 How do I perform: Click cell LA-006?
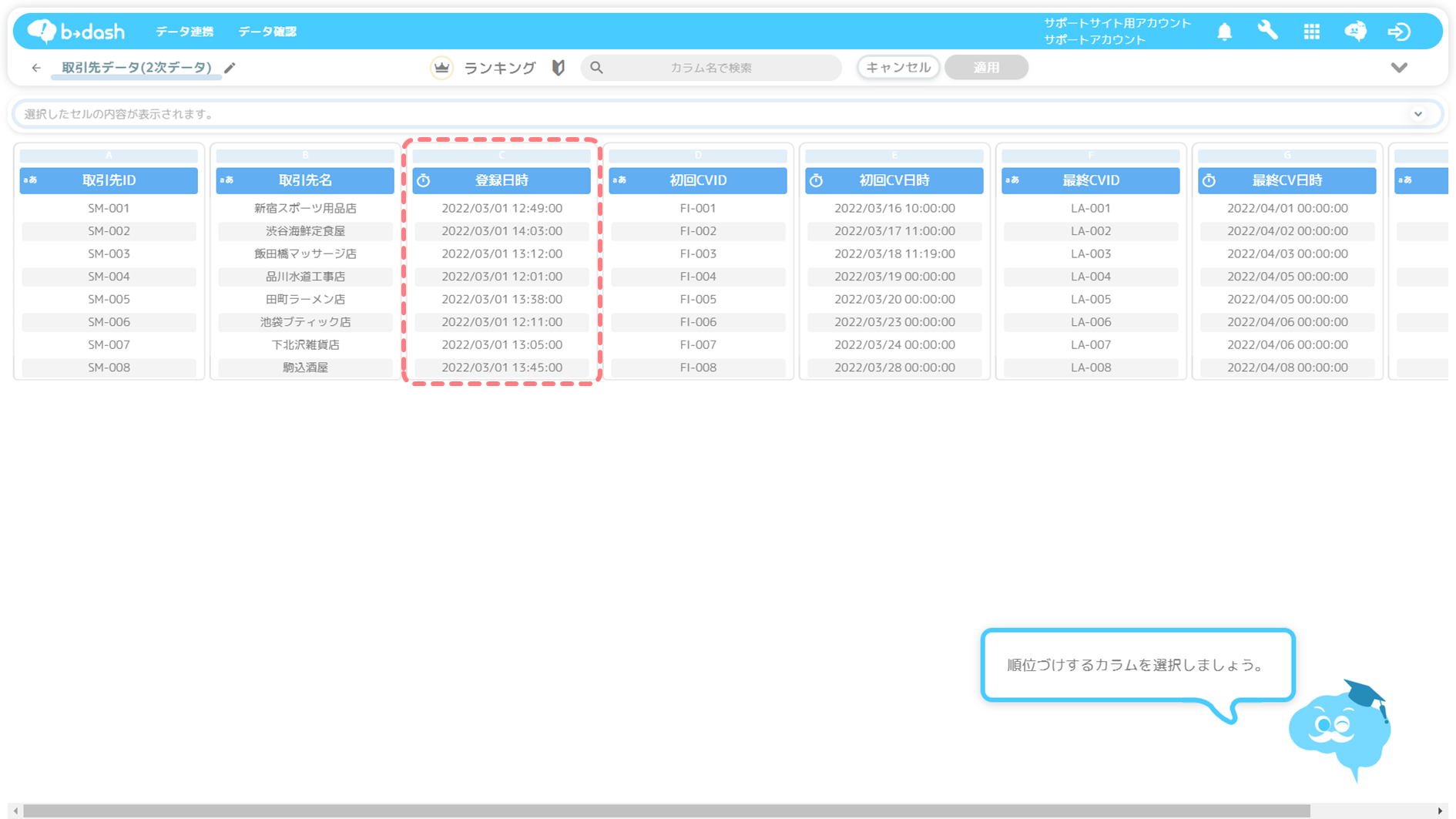coord(1091,322)
